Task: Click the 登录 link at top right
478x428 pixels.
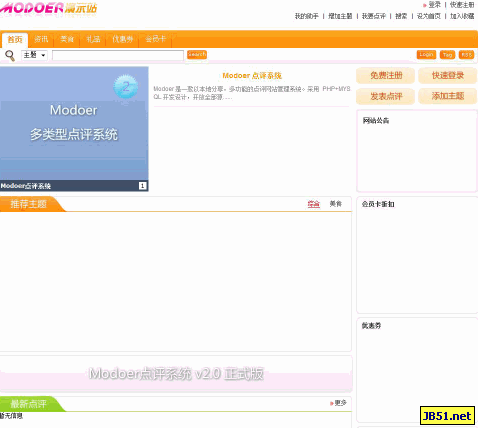Action: pos(434,5)
